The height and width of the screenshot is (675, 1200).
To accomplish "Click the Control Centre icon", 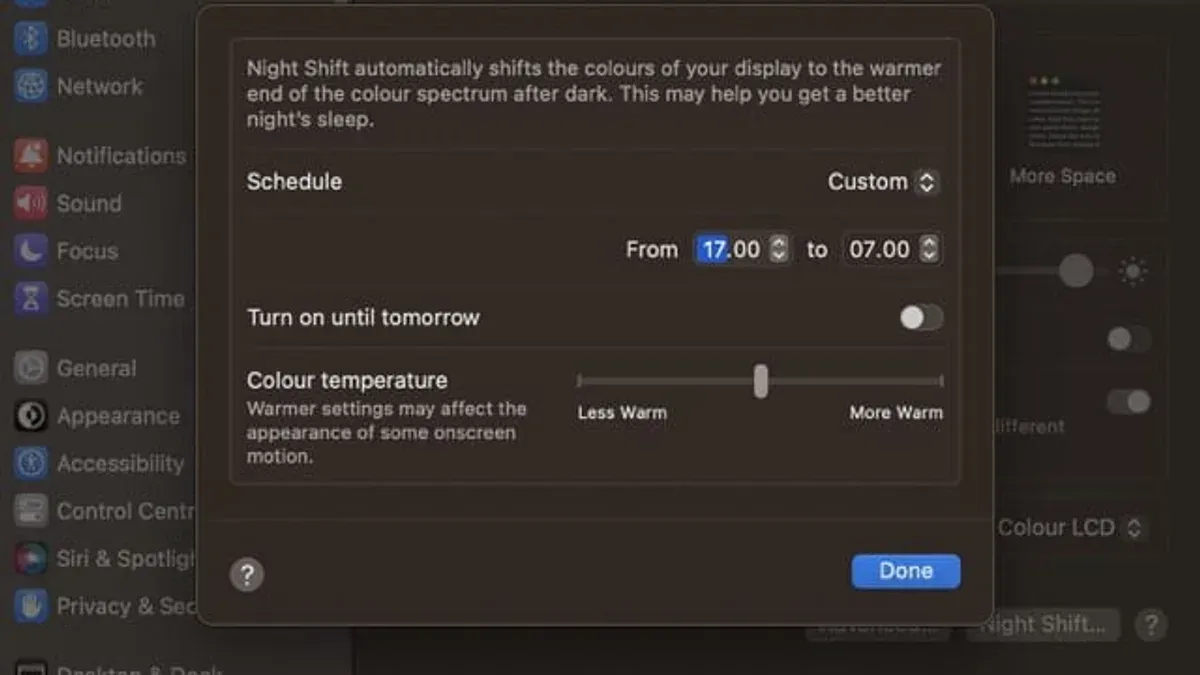I will tap(31, 511).
